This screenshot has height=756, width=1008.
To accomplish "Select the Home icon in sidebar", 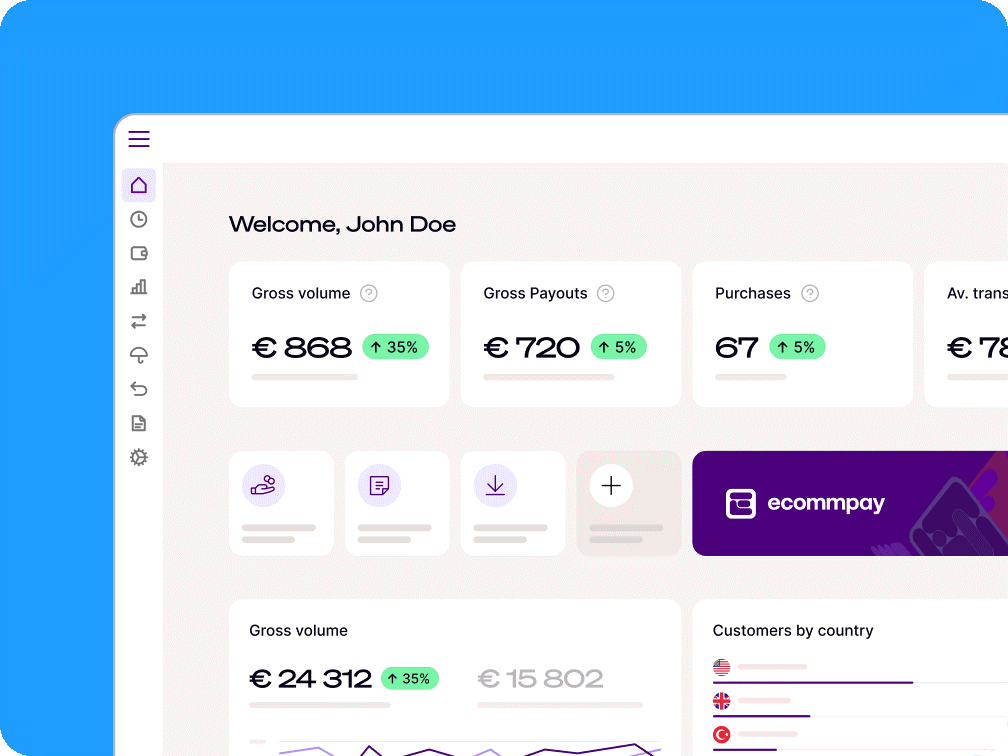I will coord(139,185).
